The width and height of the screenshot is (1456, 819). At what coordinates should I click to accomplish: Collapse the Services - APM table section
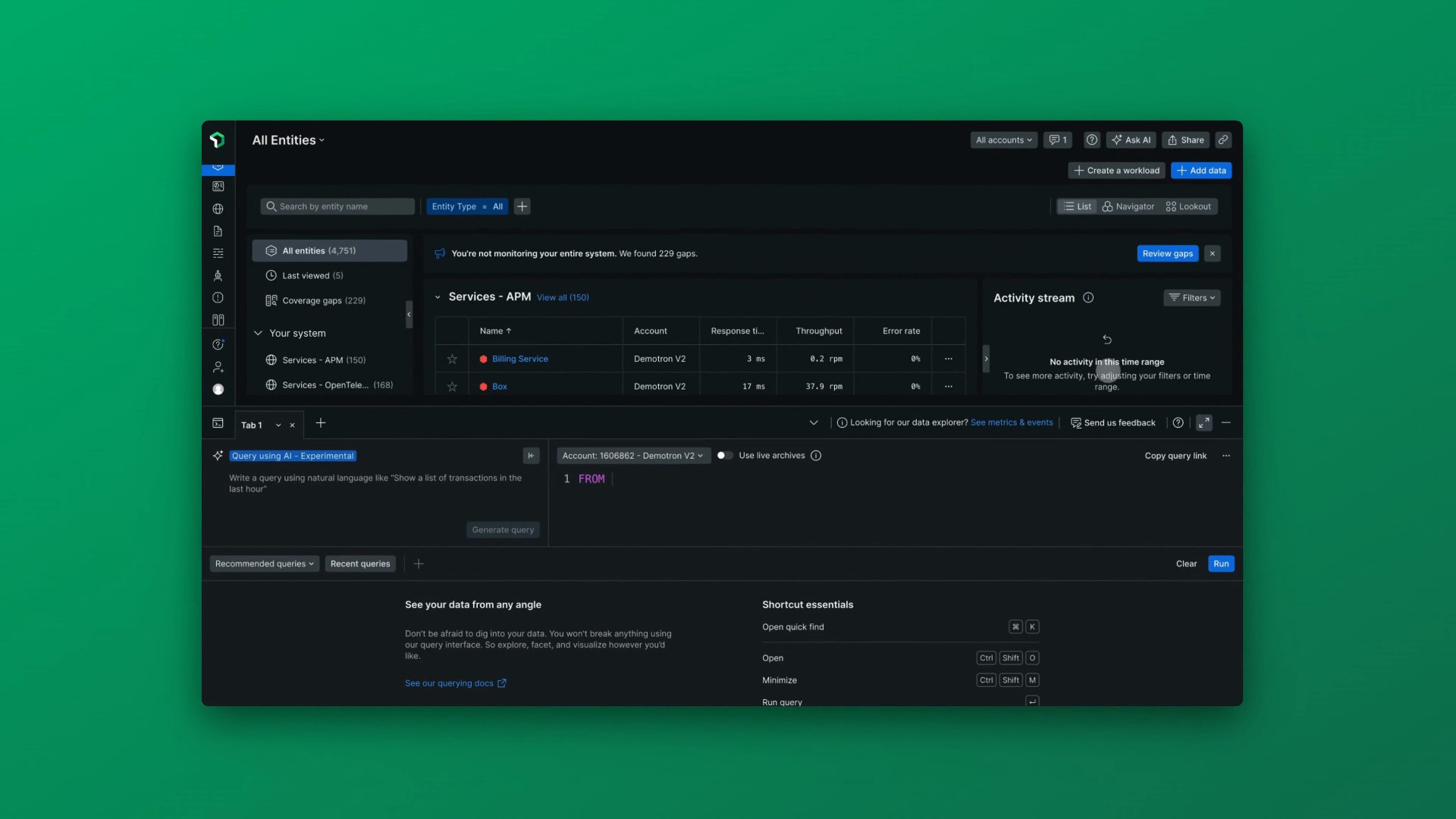point(438,297)
